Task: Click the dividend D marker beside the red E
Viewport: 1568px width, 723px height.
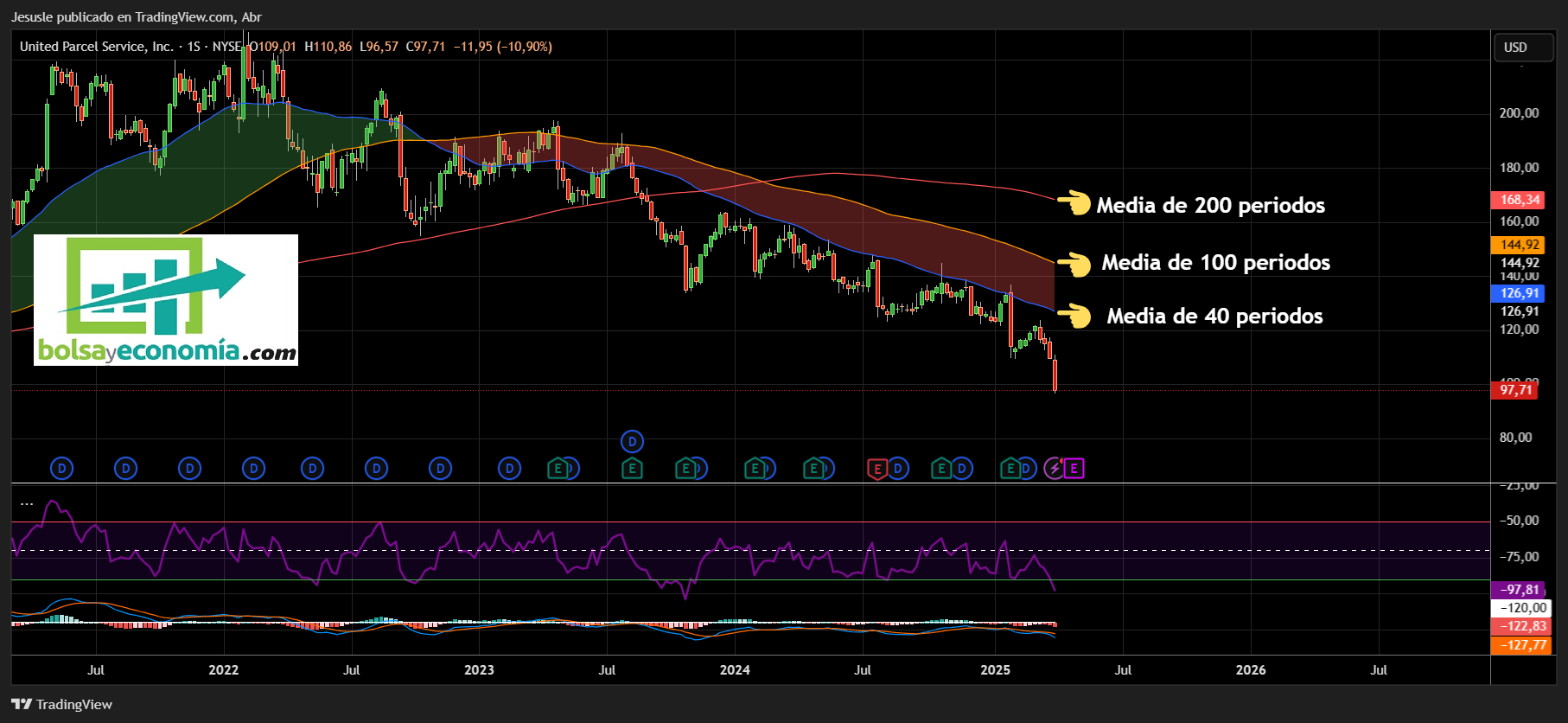Action: pyautogui.click(x=898, y=469)
